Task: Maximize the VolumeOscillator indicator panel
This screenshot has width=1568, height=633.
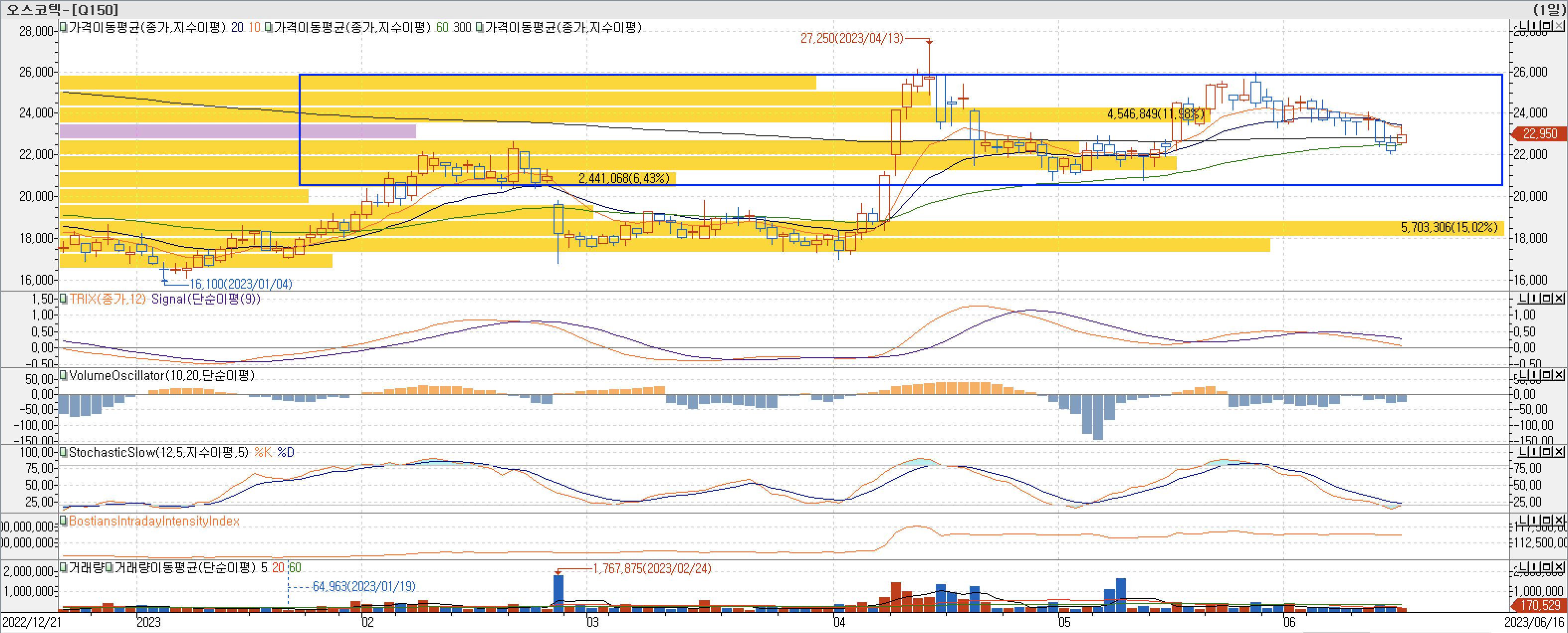Action: [1547, 375]
